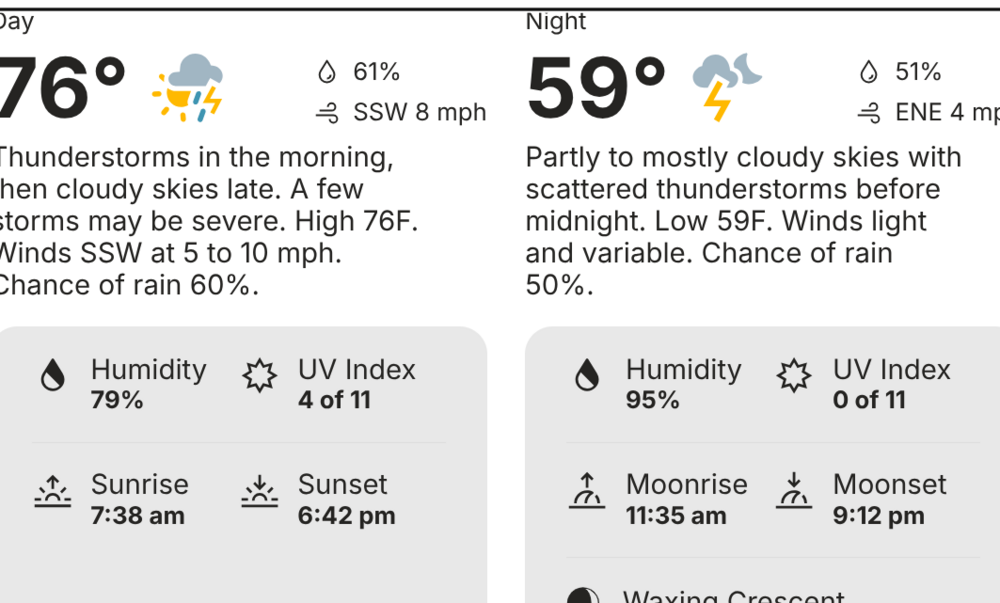Click the 76° daytime high temperature
This screenshot has height=603, width=1000.
point(62,88)
